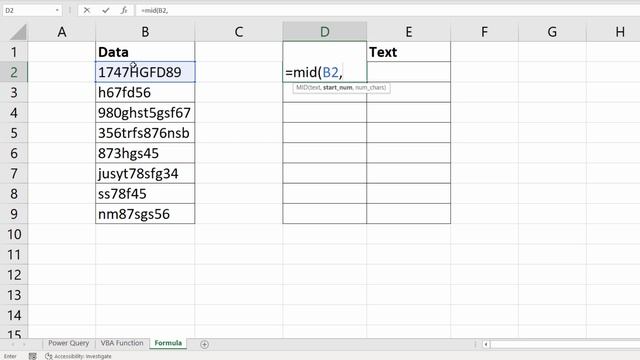Click the Text header cell
Screen dimensions: 640x360
[x=409, y=52]
